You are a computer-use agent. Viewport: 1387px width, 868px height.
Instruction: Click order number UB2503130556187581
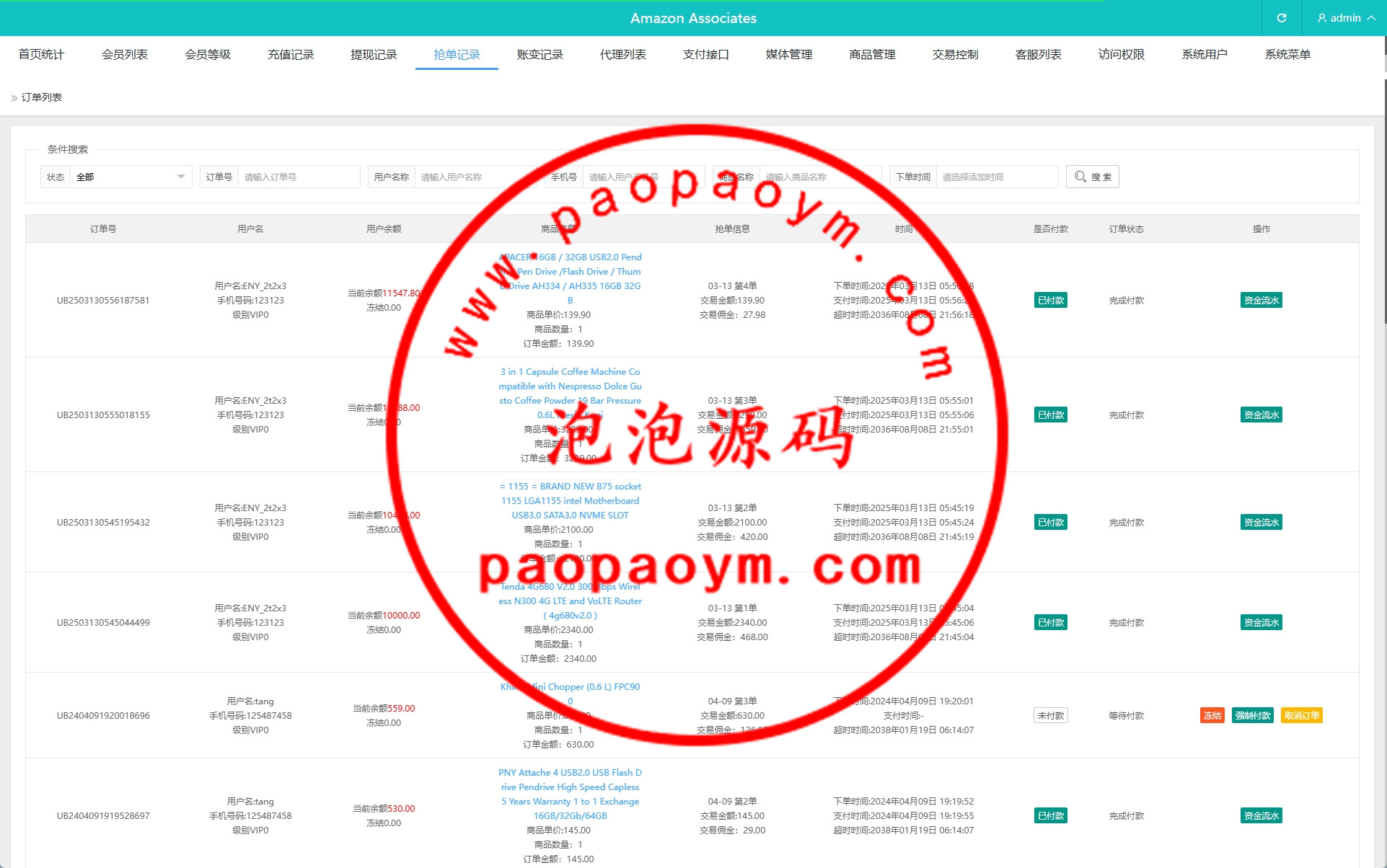pos(103,301)
